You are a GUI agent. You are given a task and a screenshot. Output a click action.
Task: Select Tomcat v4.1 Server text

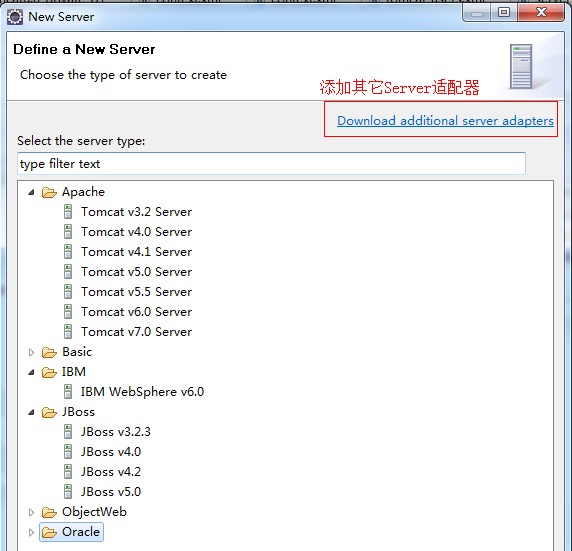pyautogui.click(x=136, y=252)
